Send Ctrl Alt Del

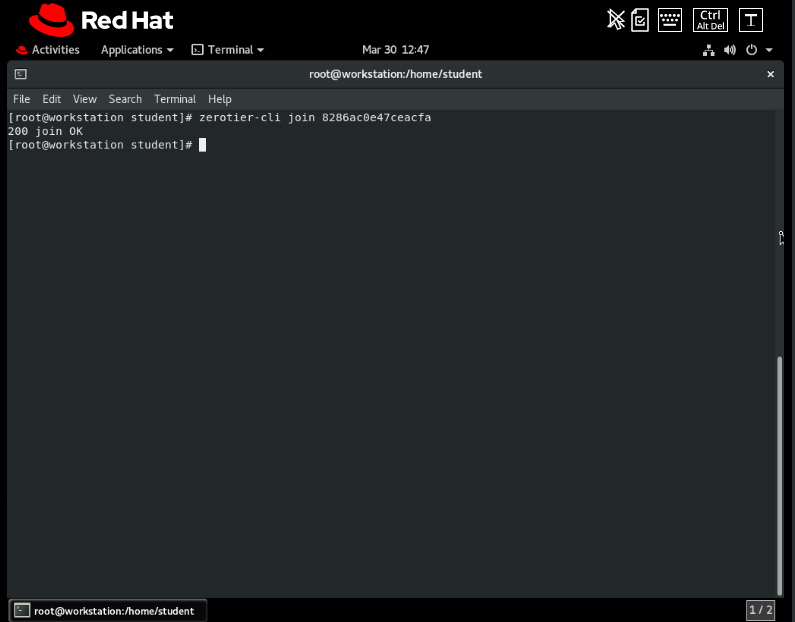pyautogui.click(x=710, y=20)
